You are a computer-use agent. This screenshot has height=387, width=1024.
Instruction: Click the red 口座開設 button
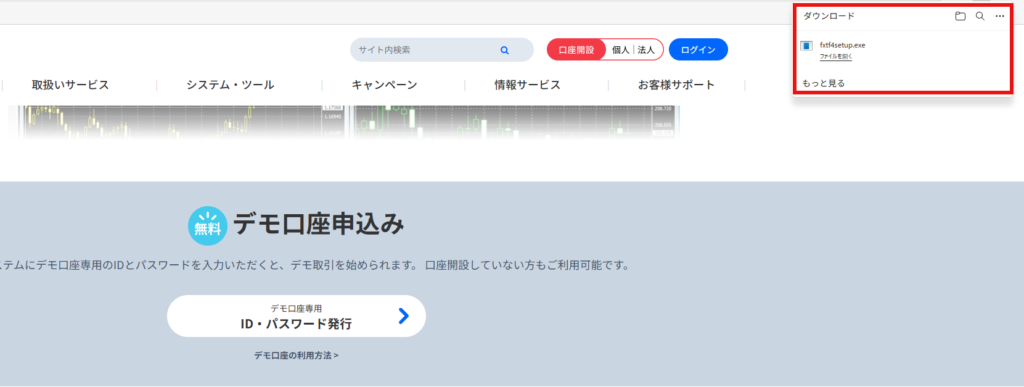coord(576,50)
